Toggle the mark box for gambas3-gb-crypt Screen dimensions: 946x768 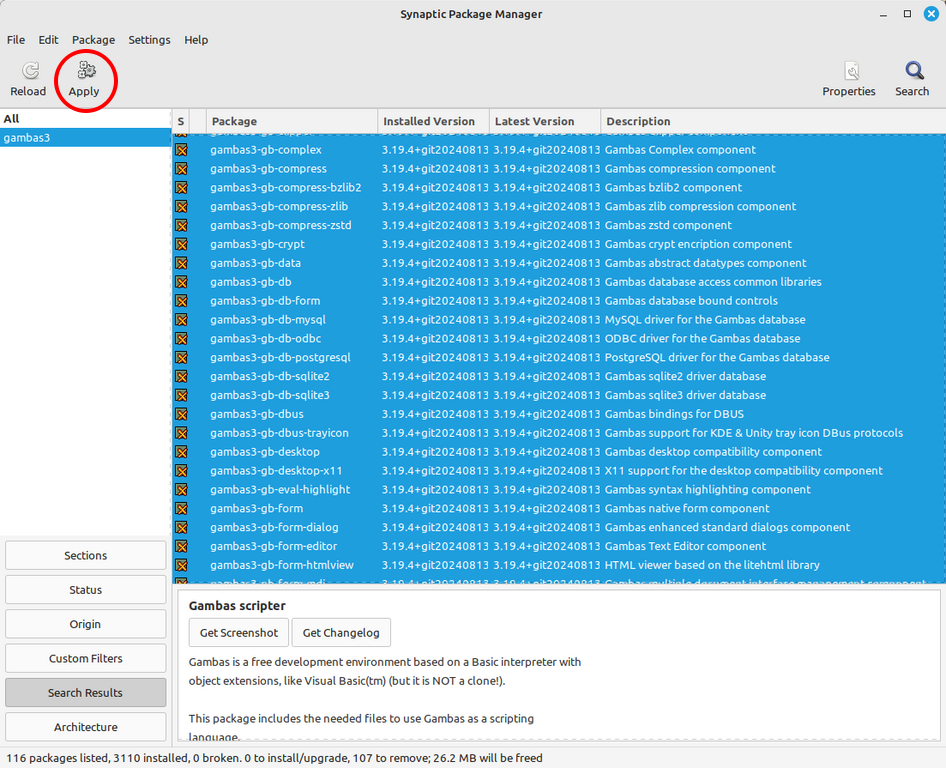coord(181,244)
